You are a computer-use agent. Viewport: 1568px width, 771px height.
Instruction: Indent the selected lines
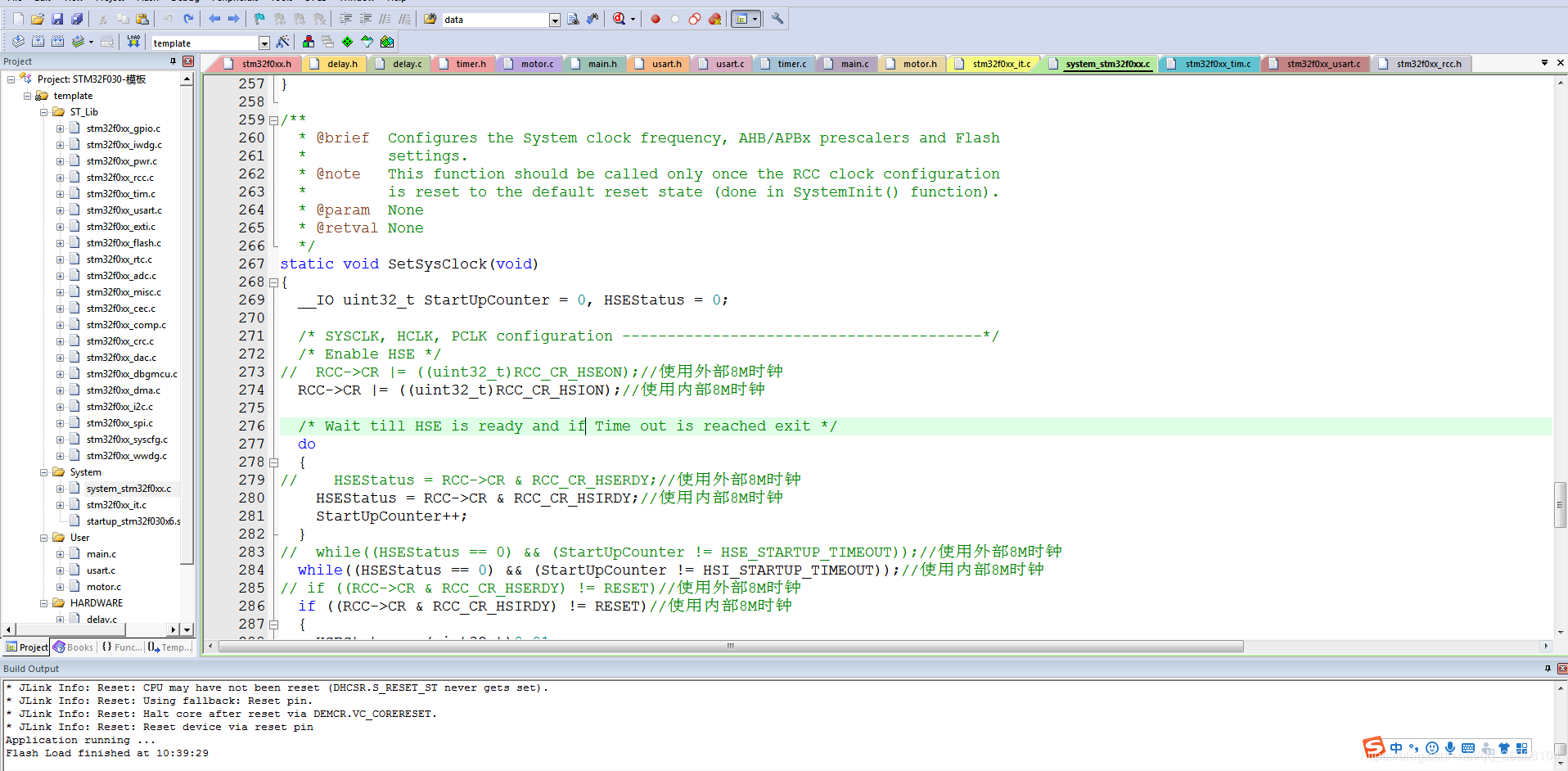[x=345, y=19]
